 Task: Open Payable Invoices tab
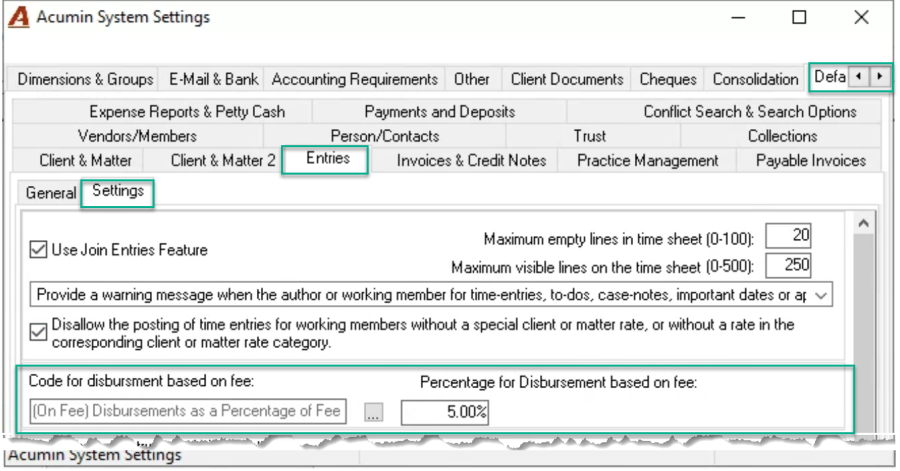(x=810, y=160)
